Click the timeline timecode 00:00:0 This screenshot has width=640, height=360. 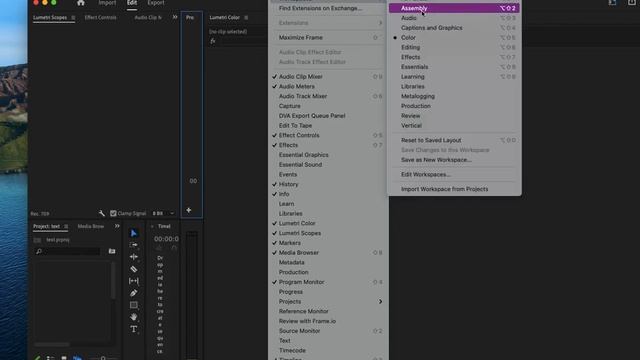tap(166, 239)
